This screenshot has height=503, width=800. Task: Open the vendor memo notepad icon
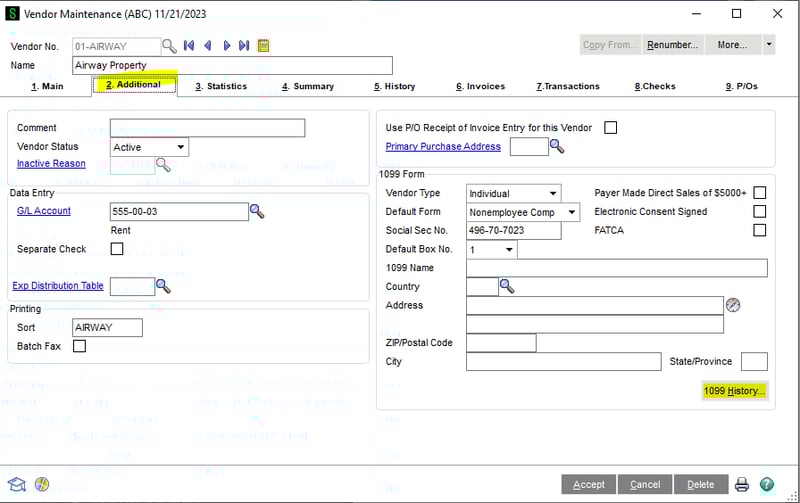(263, 46)
